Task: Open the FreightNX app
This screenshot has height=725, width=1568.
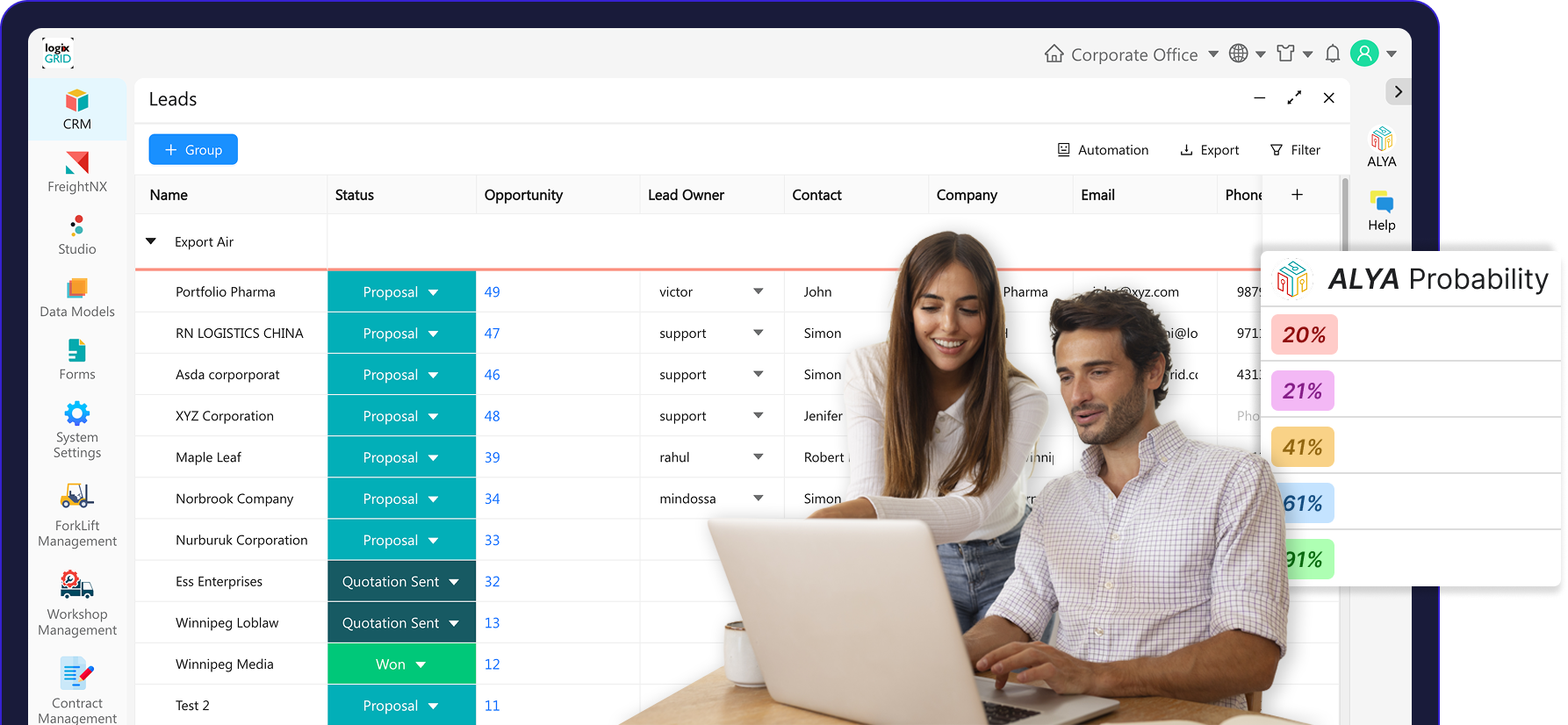Action: pyautogui.click(x=77, y=172)
